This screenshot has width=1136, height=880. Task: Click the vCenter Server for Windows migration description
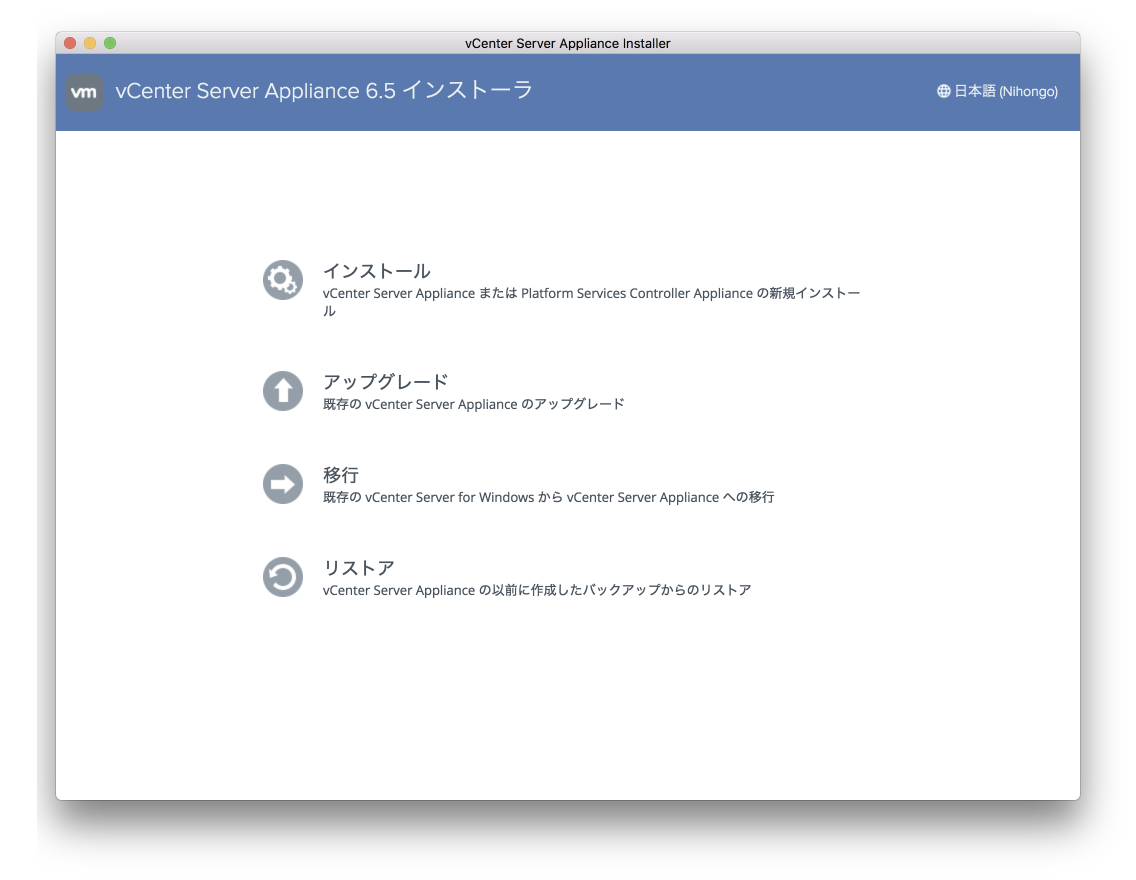tap(548, 498)
